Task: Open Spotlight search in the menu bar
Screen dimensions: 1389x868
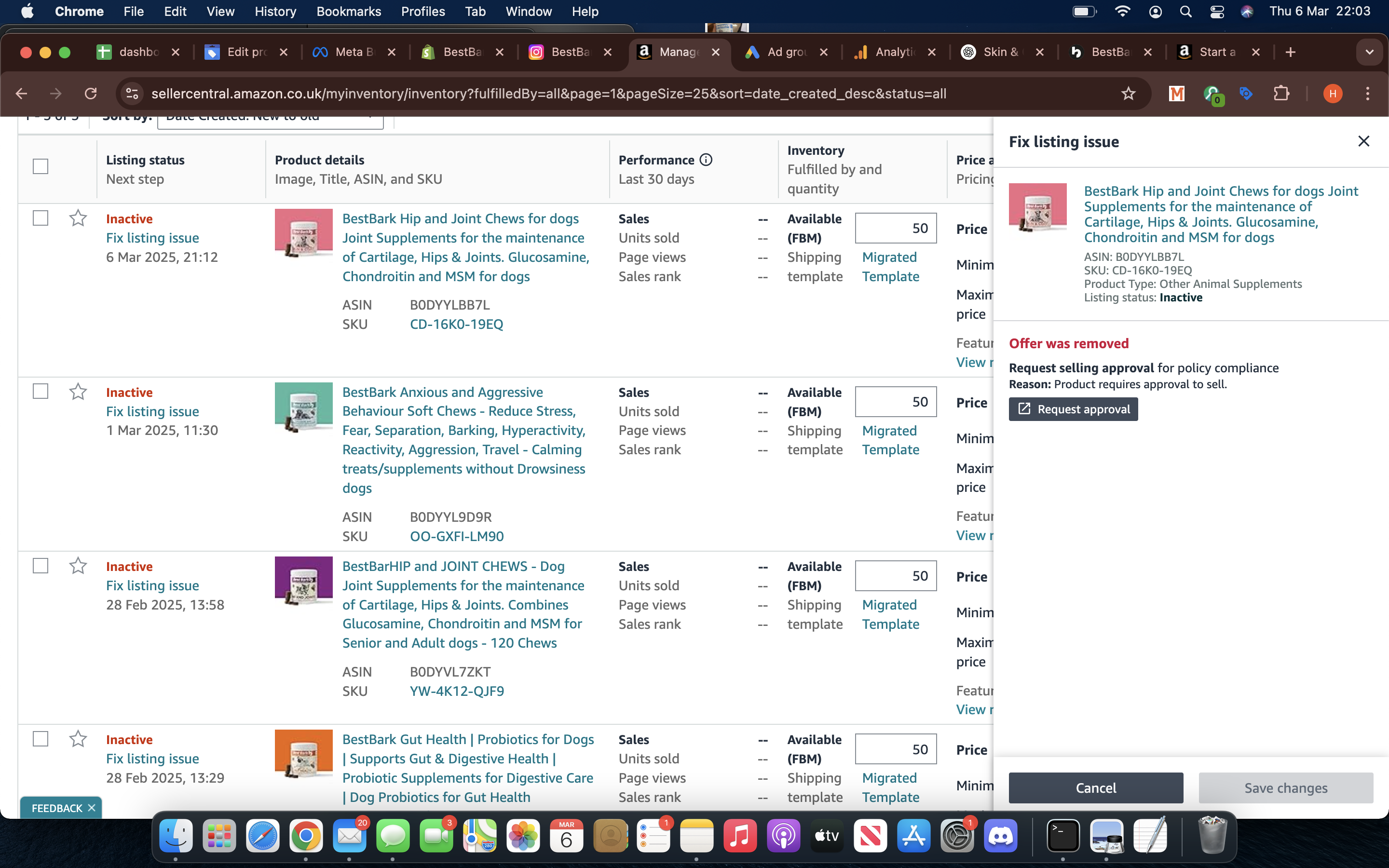Action: 1186,12
